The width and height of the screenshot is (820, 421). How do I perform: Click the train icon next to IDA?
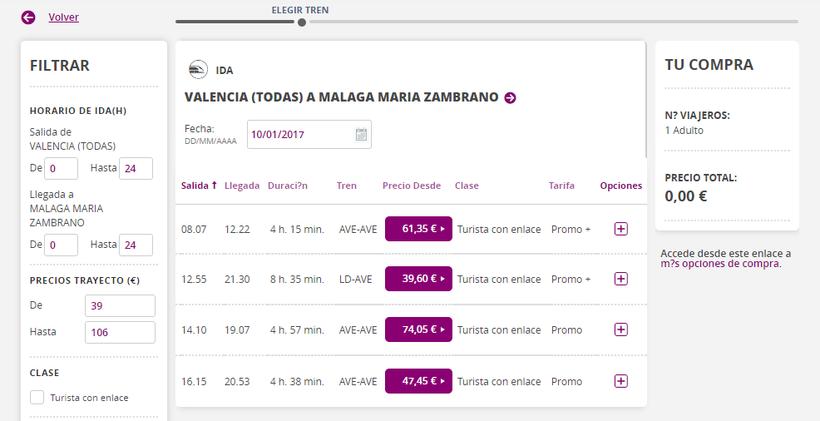pos(198,70)
